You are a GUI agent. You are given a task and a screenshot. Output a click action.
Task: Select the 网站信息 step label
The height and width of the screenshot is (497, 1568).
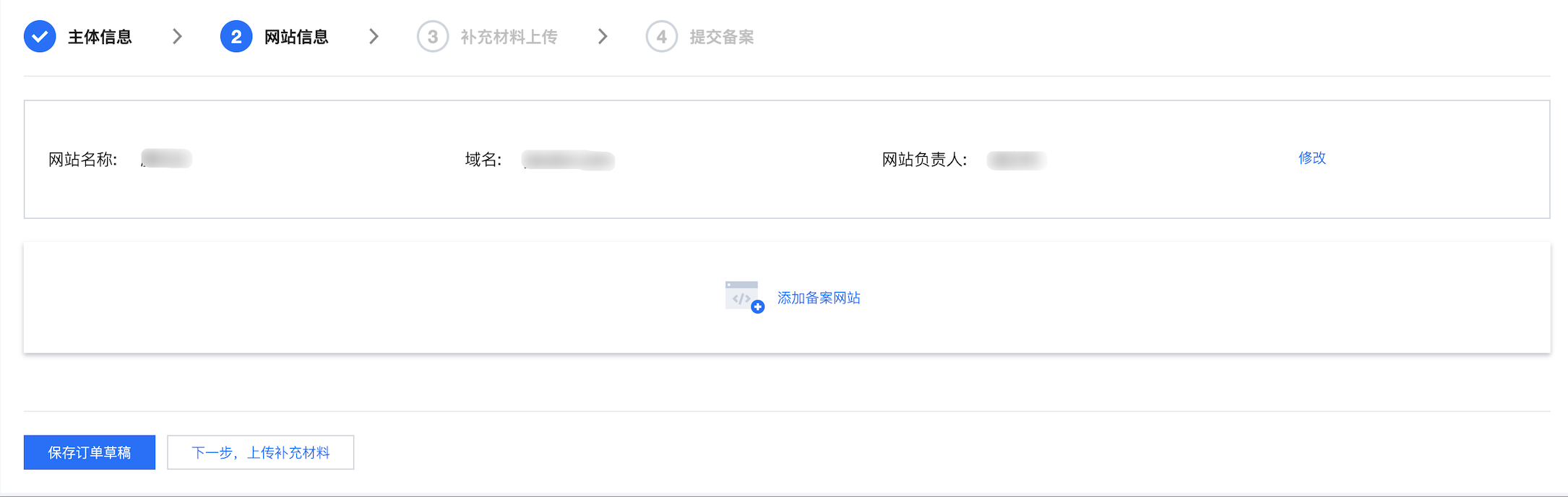(x=296, y=37)
